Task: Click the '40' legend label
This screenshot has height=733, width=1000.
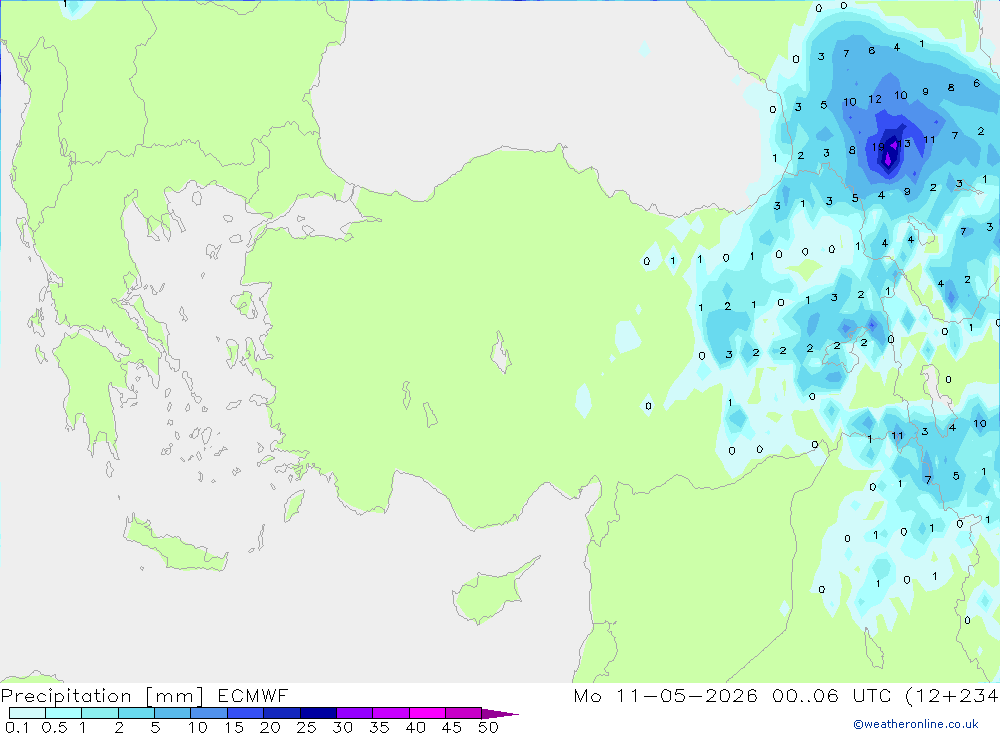Action: pyautogui.click(x=415, y=727)
